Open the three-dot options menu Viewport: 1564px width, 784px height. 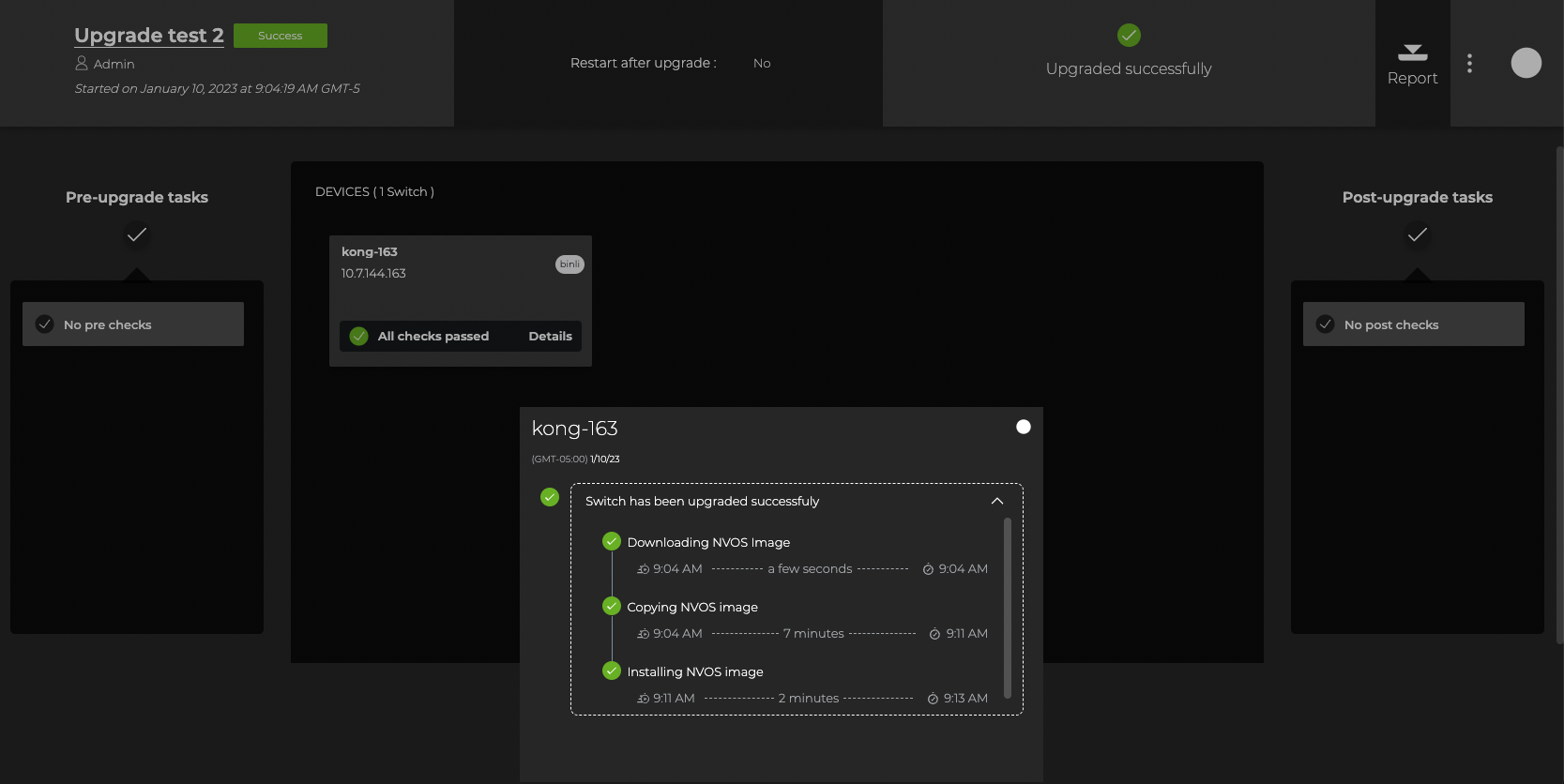click(x=1469, y=63)
